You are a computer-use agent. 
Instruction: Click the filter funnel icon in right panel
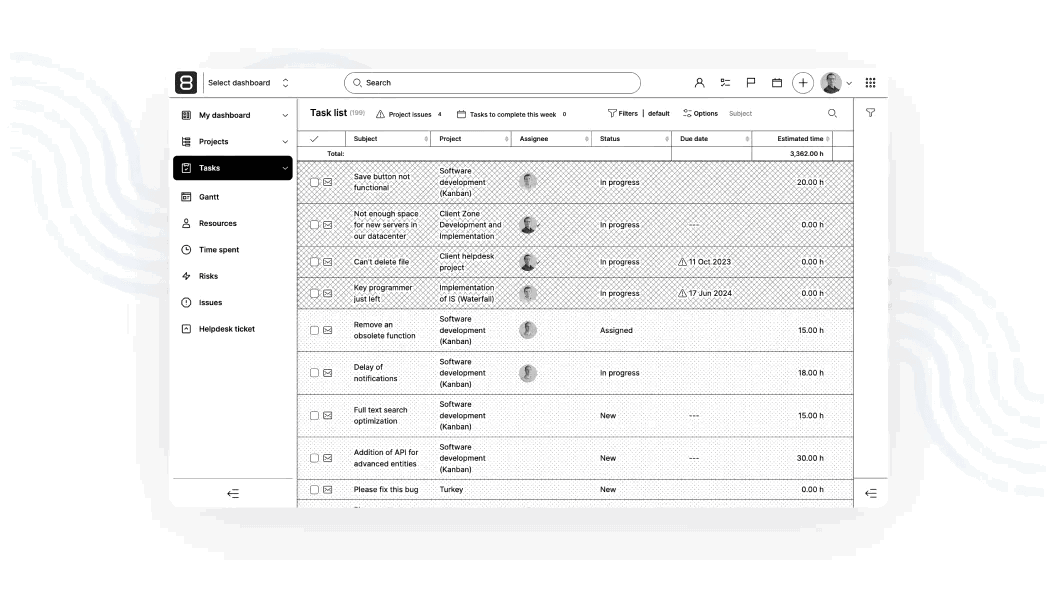pyautogui.click(x=870, y=113)
